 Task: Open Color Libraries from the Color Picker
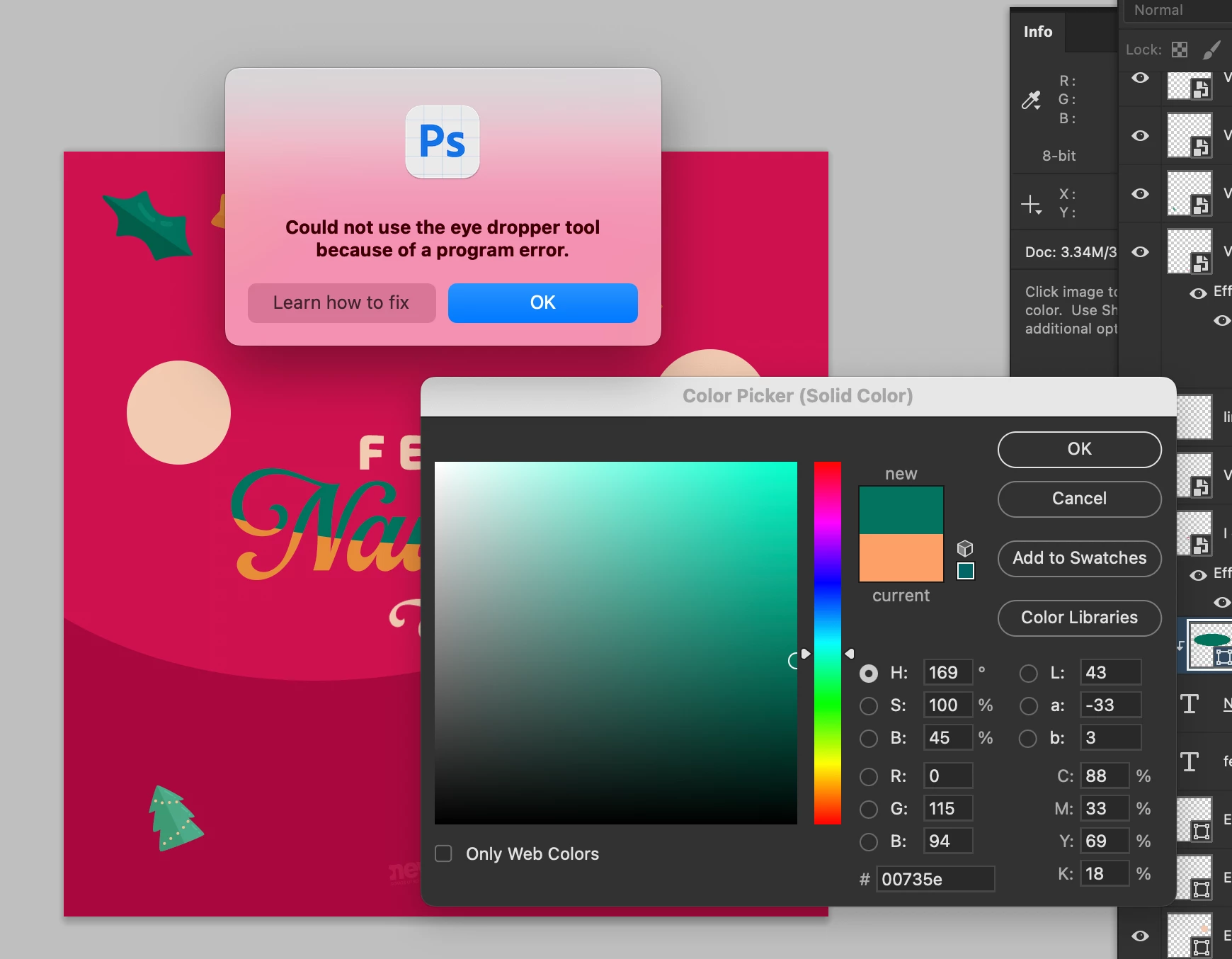[1079, 618]
